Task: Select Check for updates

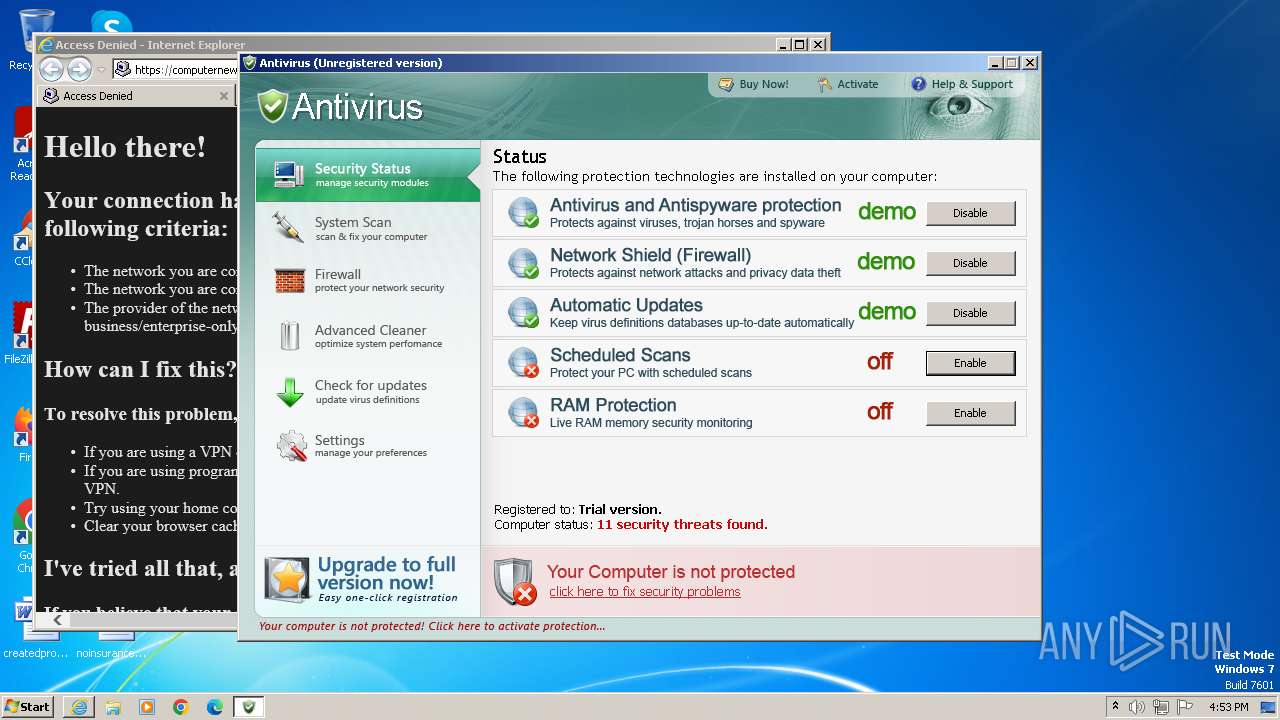Action: pos(367,392)
